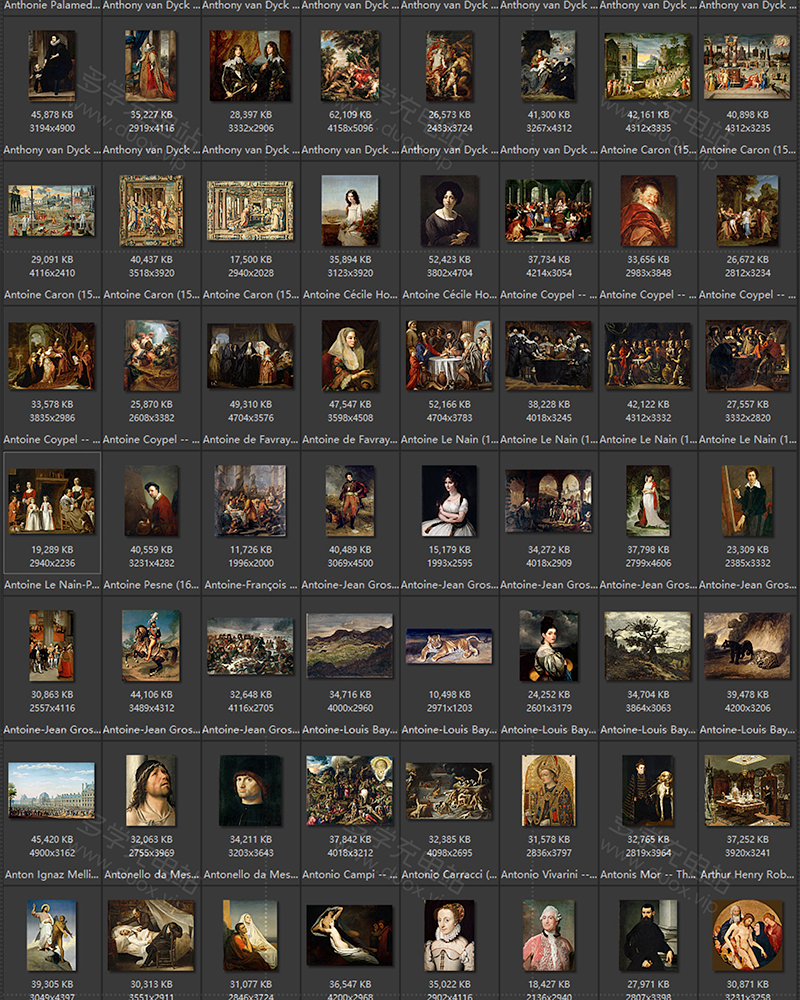Select the double portrait van Dyck thumbnail, 28,397 KB

click(250, 65)
